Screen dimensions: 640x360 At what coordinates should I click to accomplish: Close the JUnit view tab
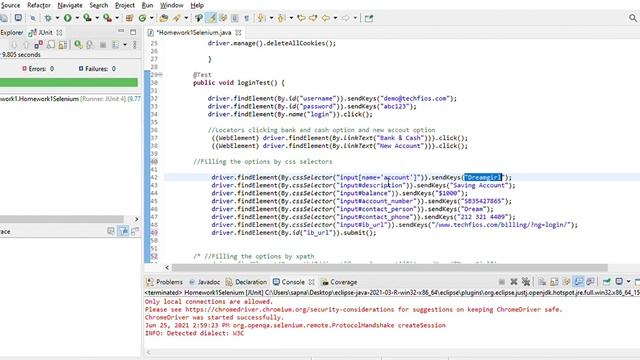pos(60,32)
